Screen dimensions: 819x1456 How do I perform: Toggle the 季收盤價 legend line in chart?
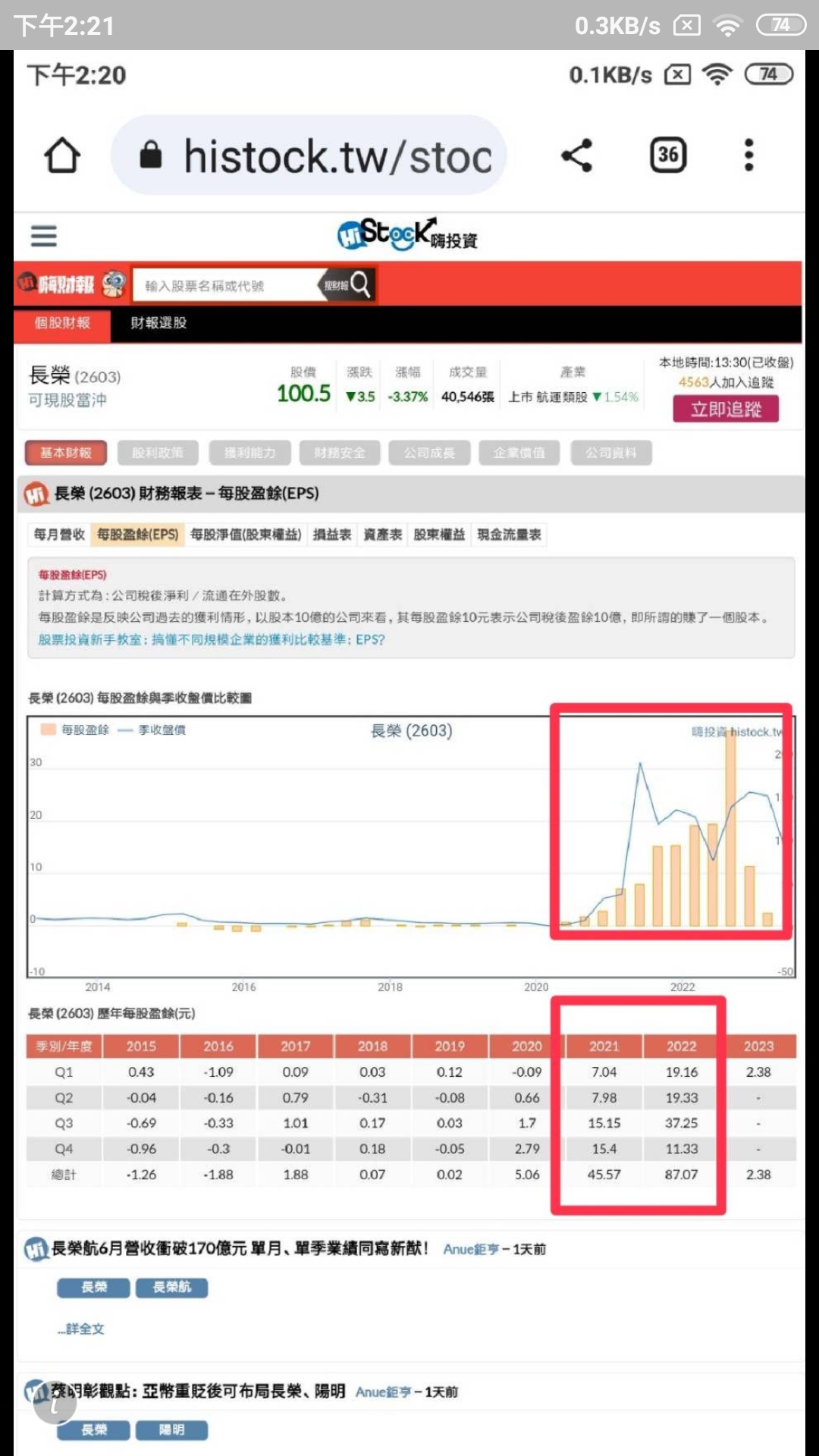point(152,730)
